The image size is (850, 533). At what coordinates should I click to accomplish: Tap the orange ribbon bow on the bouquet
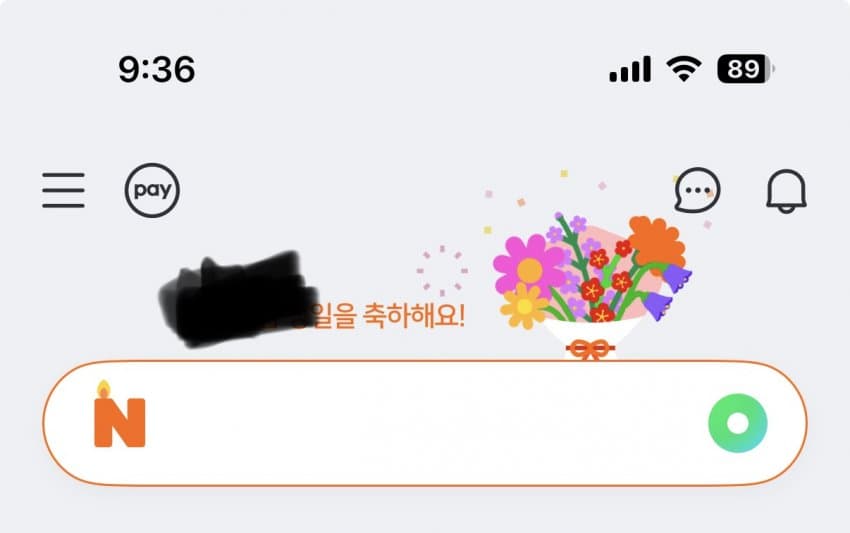click(x=590, y=350)
